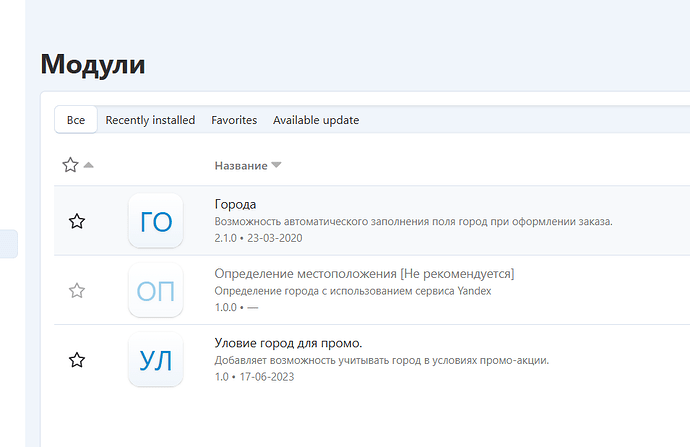Show the Favorites tab

(234, 120)
